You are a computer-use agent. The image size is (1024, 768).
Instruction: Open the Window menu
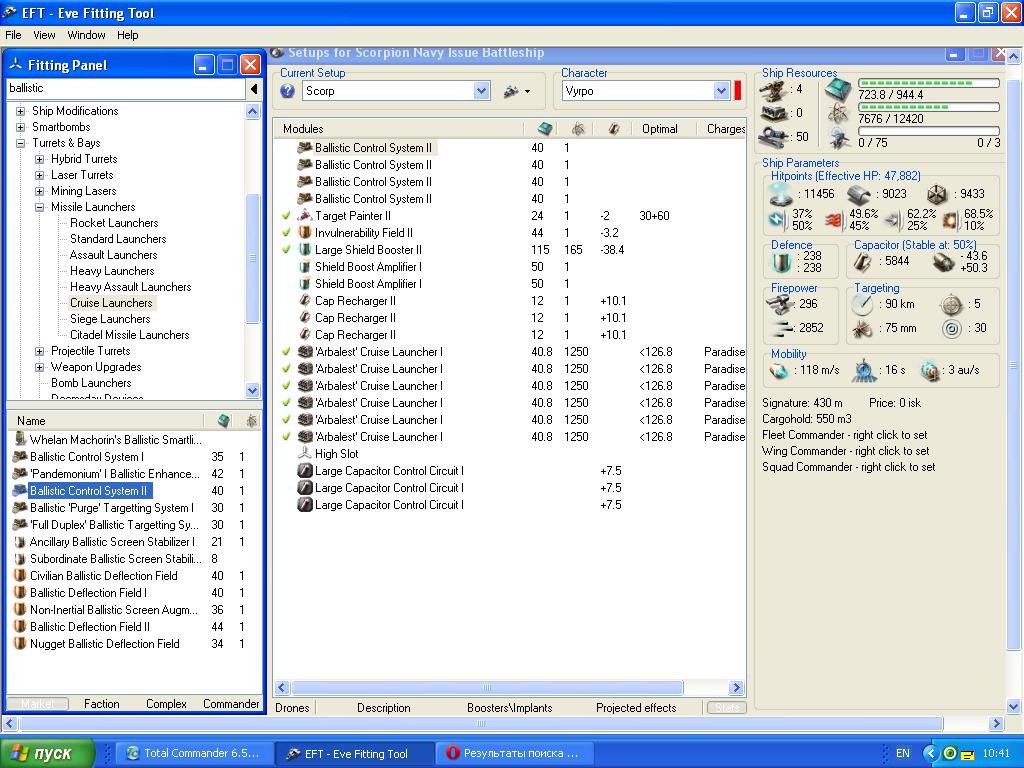(x=86, y=35)
